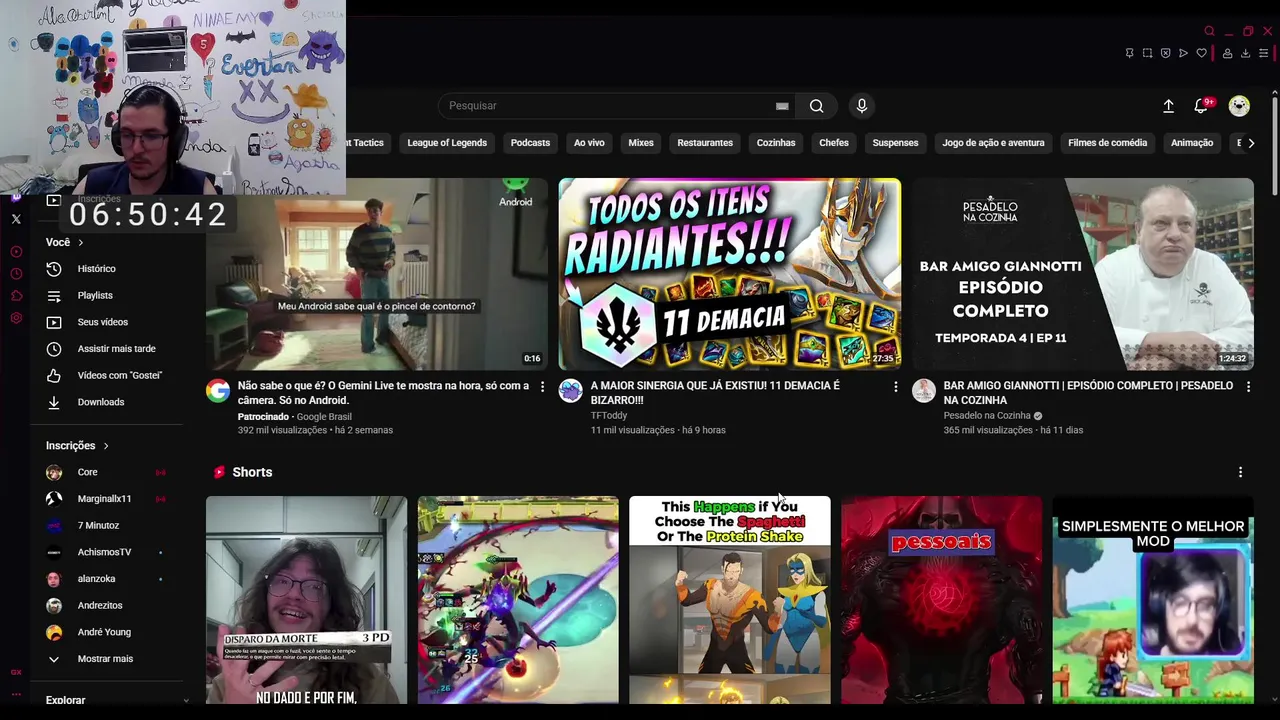This screenshot has width=1280, height=720.
Task: Click the pin icon in browser toolbar
Action: (x=1129, y=53)
